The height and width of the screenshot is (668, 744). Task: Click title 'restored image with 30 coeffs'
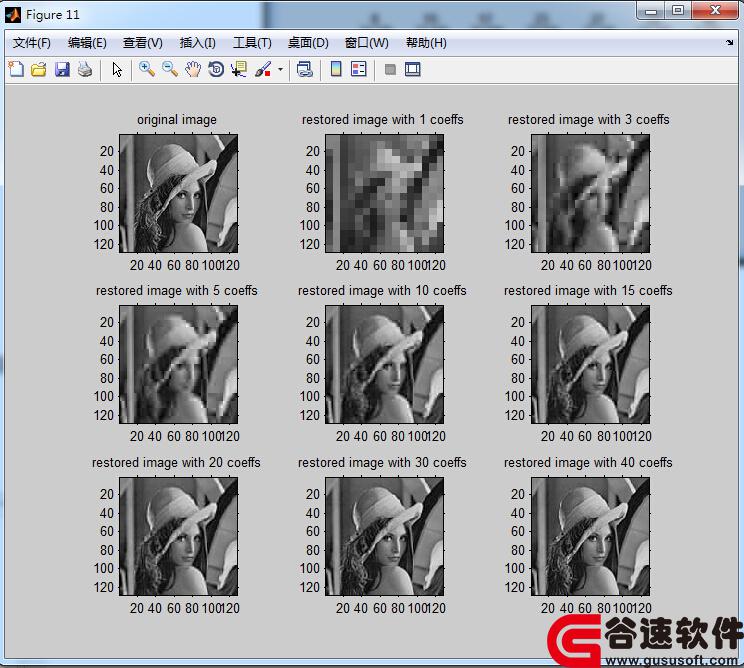pyautogui.click(x=382, y=462)
